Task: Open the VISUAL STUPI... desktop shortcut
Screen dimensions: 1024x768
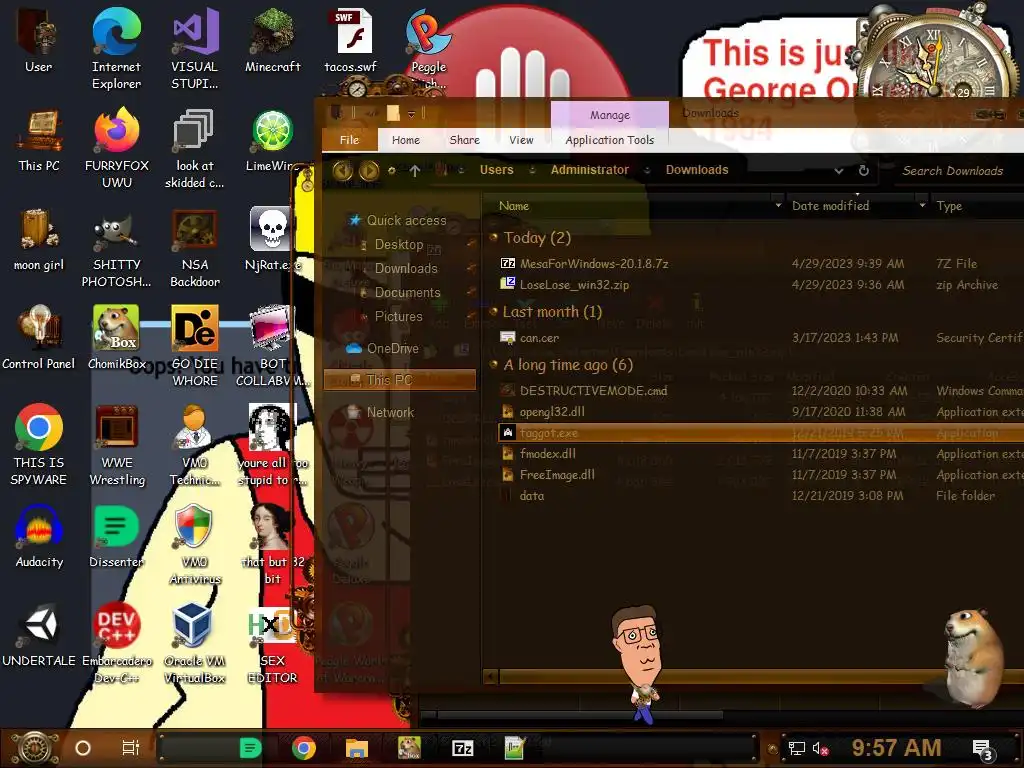Action: [194, 49]
